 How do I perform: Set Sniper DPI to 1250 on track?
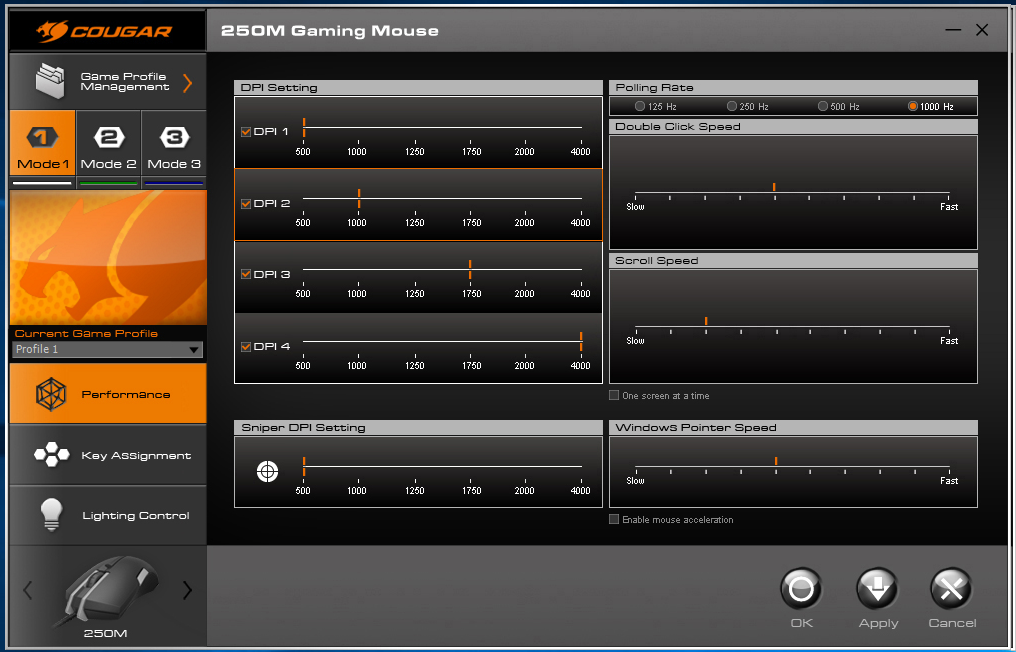tap(415, 467)
